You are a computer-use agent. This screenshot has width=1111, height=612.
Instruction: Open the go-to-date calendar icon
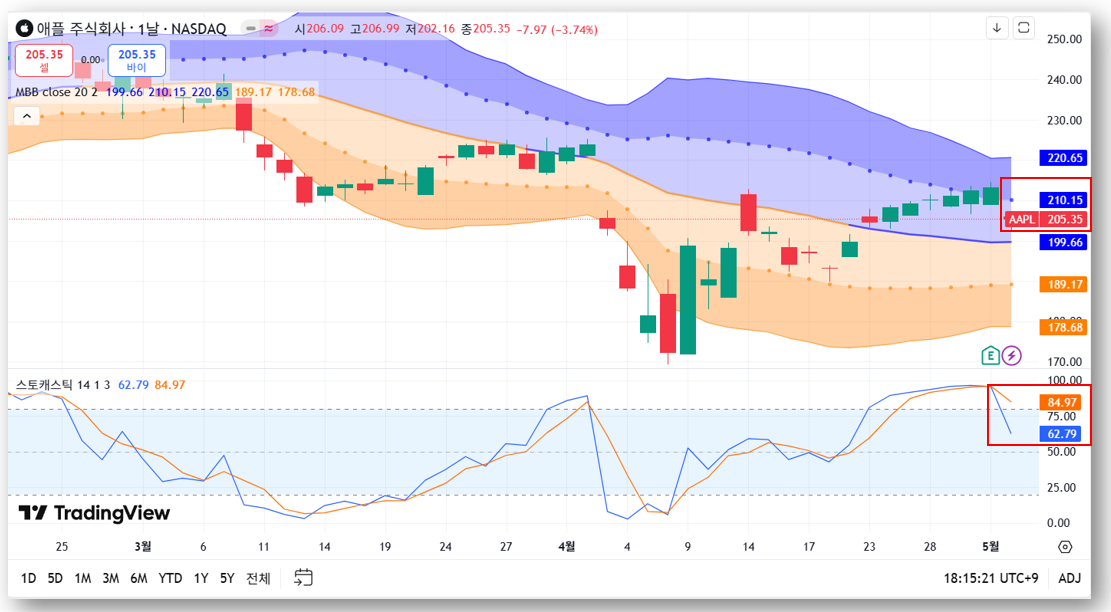tap(303, 578)
